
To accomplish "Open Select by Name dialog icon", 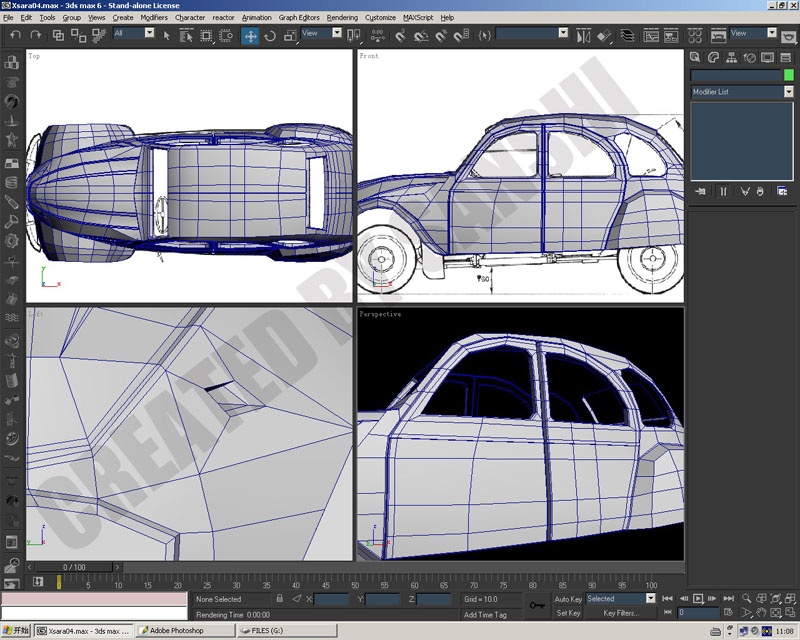I will pyautogui.click(x=186, y=36).
